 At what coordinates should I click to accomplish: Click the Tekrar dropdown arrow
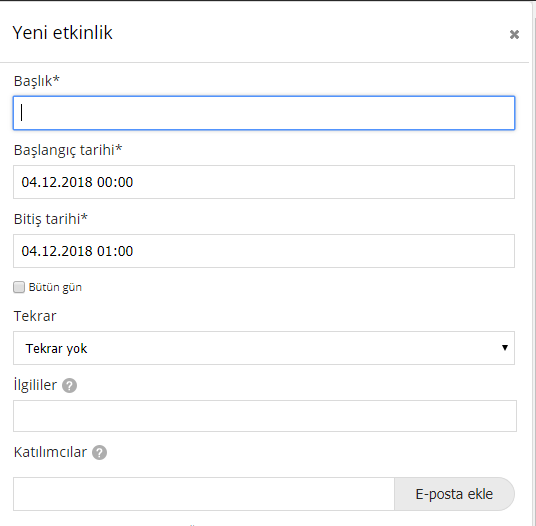click(505, 348)
